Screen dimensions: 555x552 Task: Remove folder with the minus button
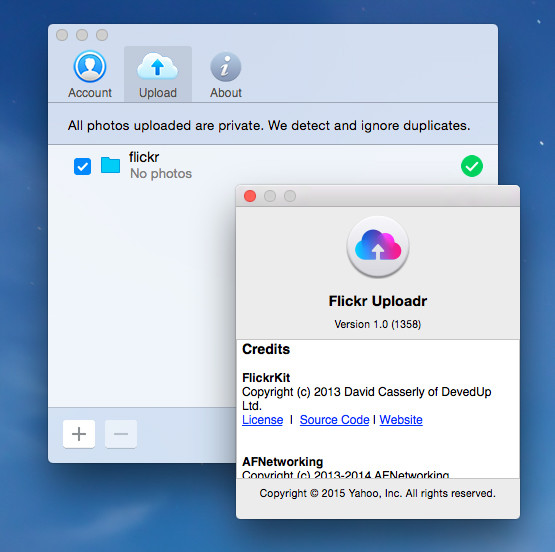point(121,434)
